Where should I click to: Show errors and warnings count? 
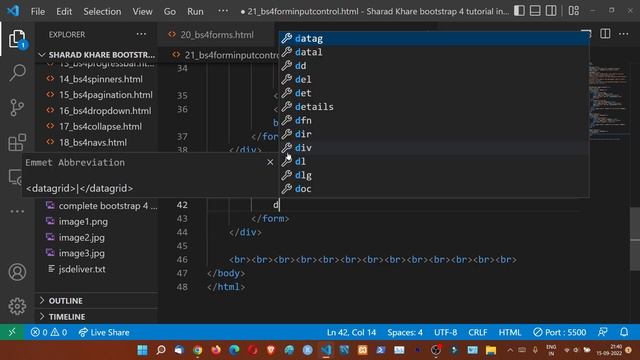pyautogui.click(x=49, y=332)
